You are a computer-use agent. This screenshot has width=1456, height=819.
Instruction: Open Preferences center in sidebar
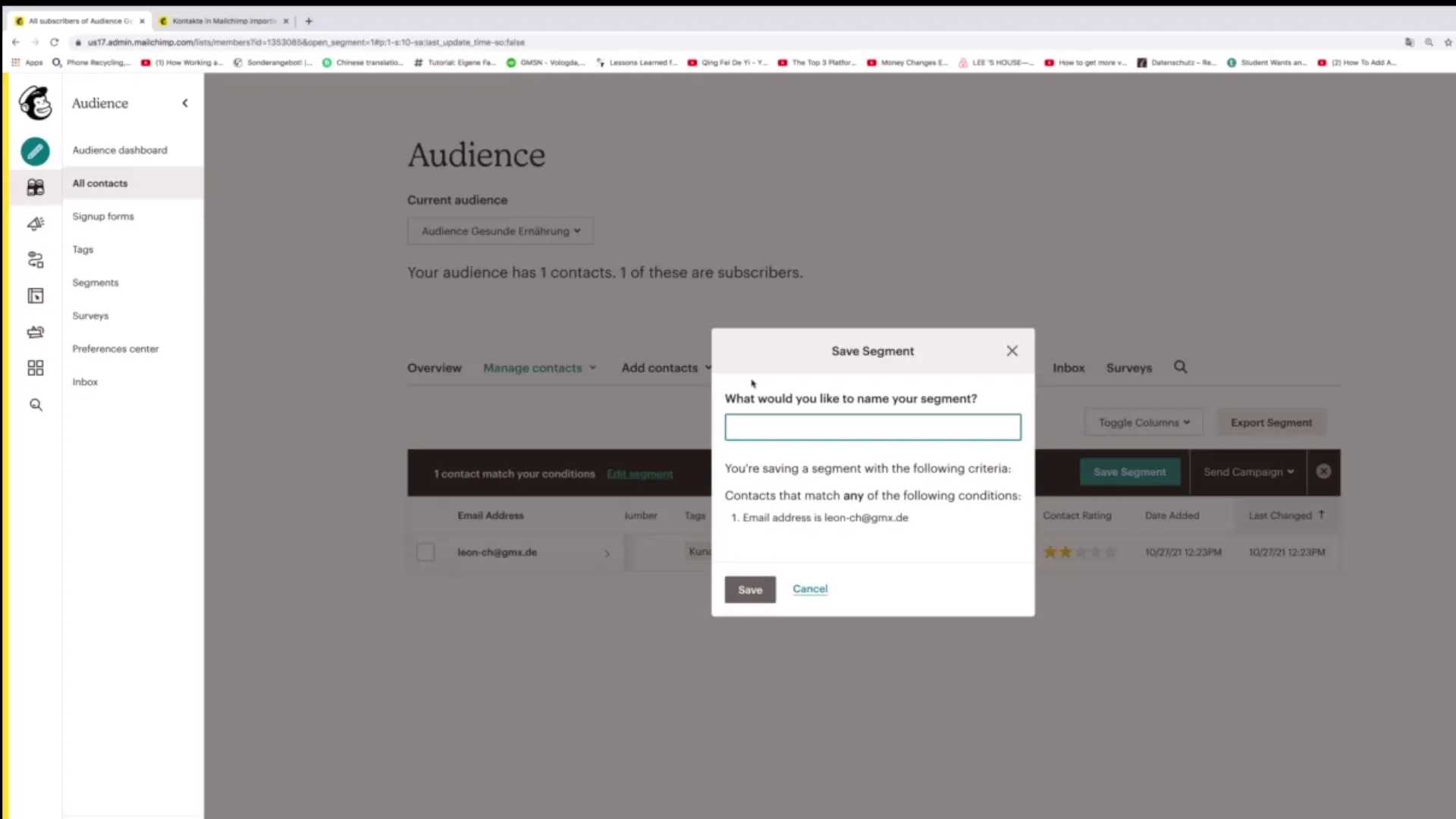(x=115, y=349)
